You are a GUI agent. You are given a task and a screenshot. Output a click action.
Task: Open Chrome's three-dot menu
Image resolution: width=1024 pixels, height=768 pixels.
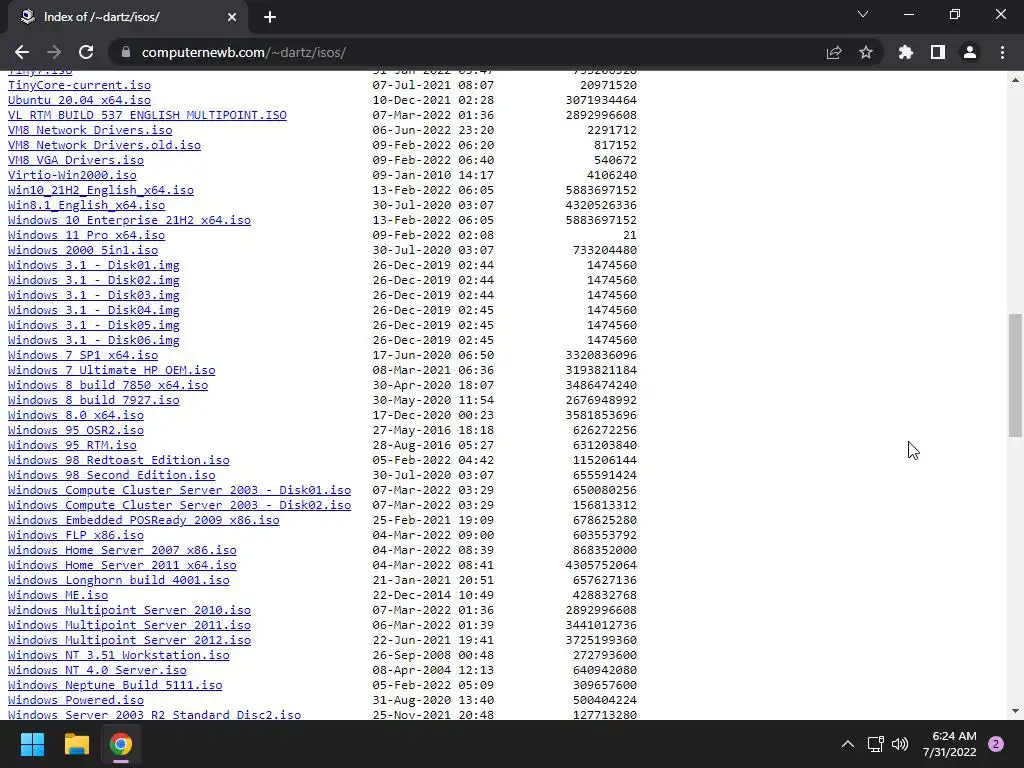pos(1002,52)
